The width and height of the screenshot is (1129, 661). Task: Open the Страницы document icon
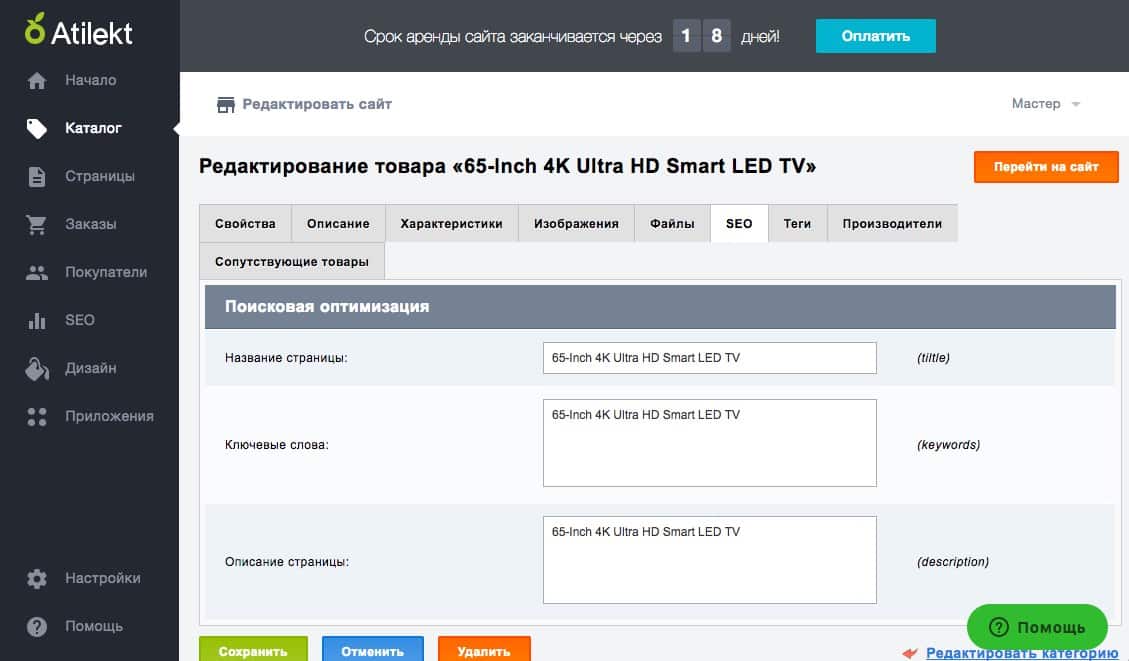[37, 176]
